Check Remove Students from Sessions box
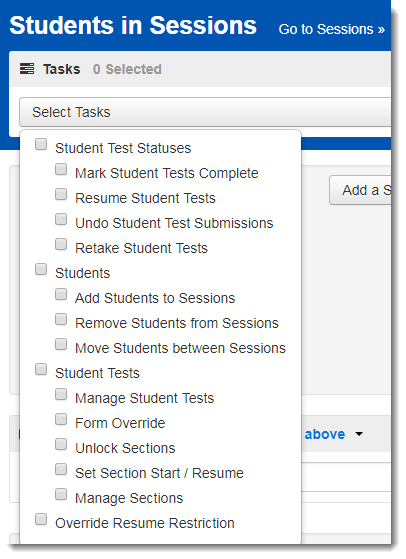This screenshot has width=406, height=559. pos(61,319)
